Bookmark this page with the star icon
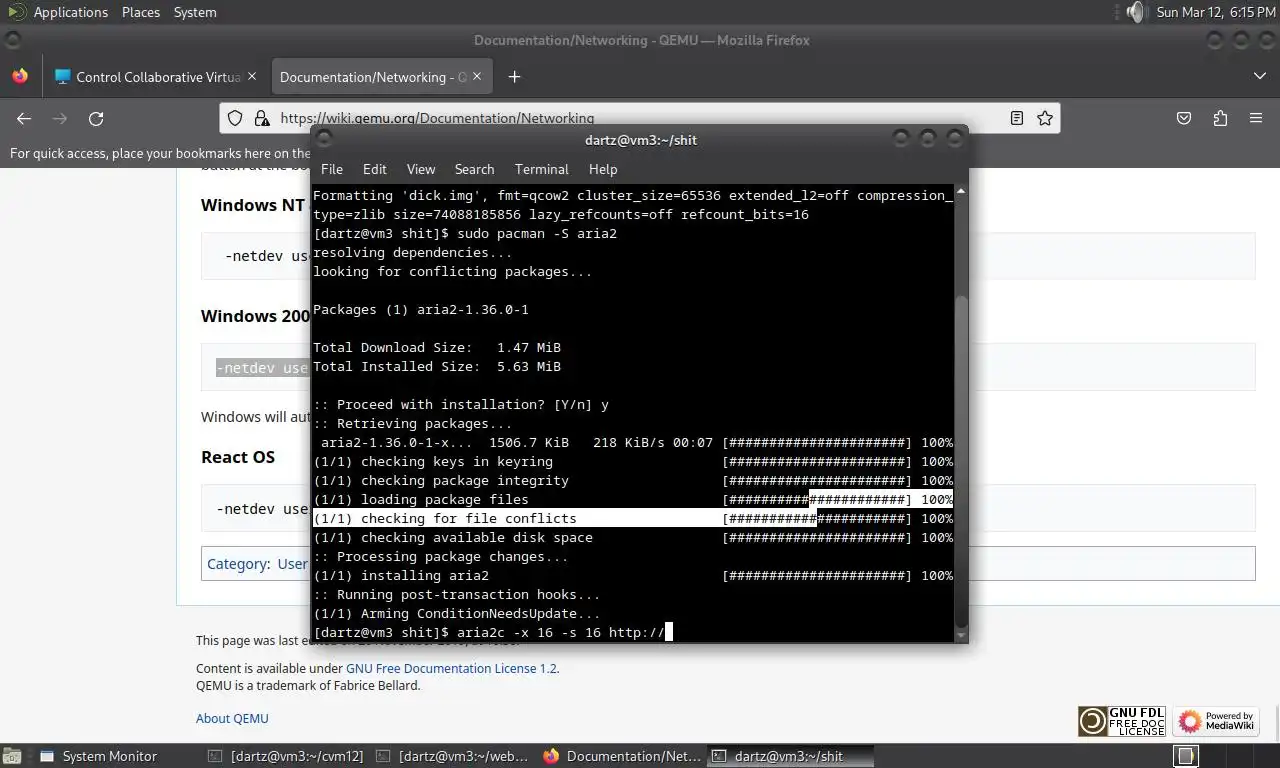 point(1045,118)
